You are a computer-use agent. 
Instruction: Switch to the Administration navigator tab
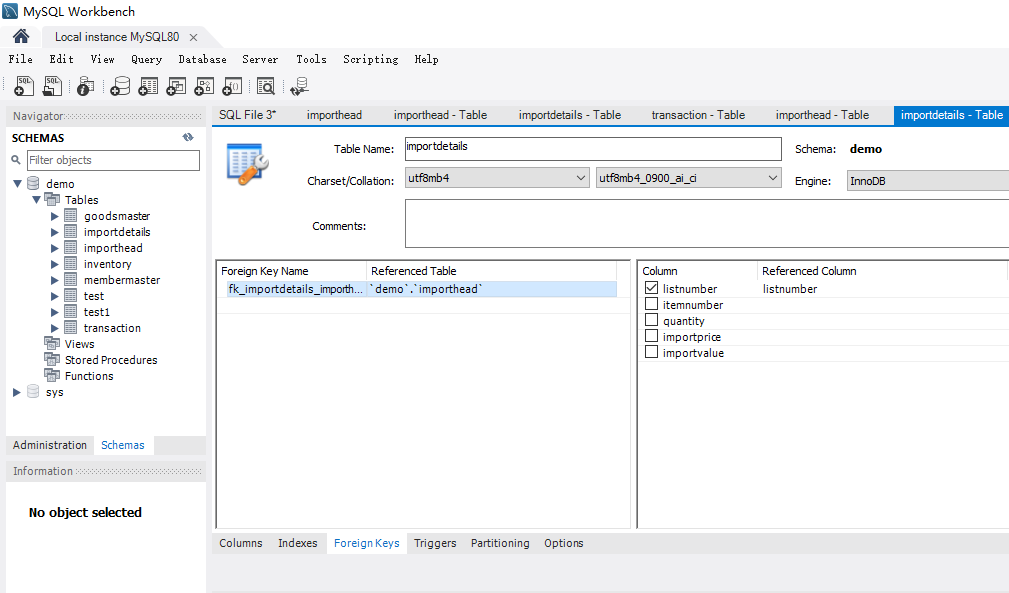click(50, 445)
